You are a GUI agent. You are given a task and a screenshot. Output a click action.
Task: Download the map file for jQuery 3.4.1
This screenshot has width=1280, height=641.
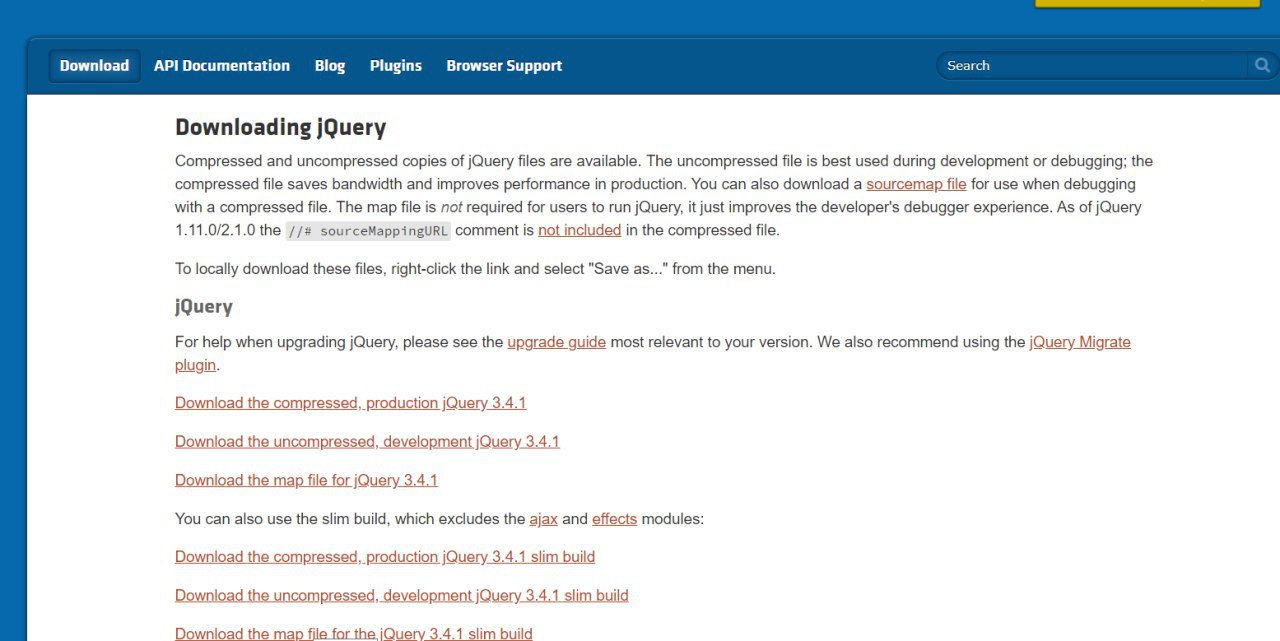coord(306,480)
